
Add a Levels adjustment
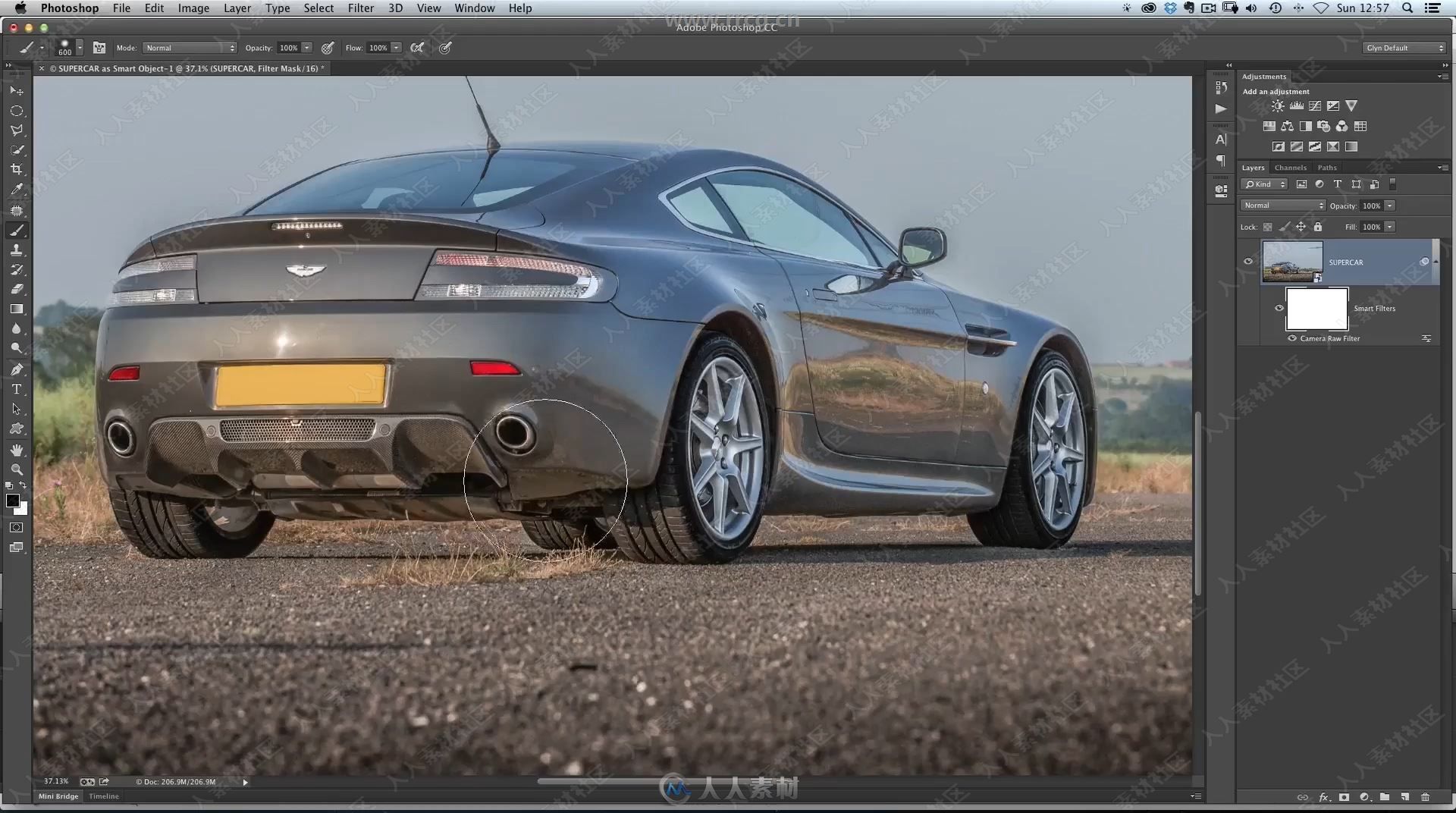pyautogui.click(x=1297, y=106)
